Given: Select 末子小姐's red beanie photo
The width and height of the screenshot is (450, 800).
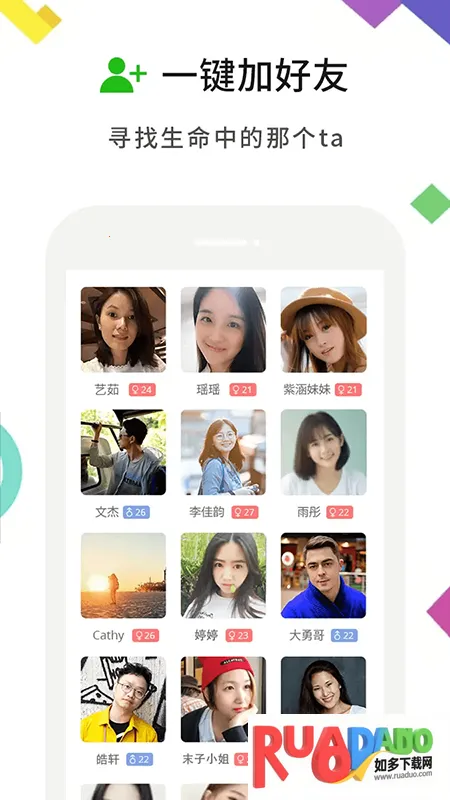Looking at the screenshot, I should 223,699.
